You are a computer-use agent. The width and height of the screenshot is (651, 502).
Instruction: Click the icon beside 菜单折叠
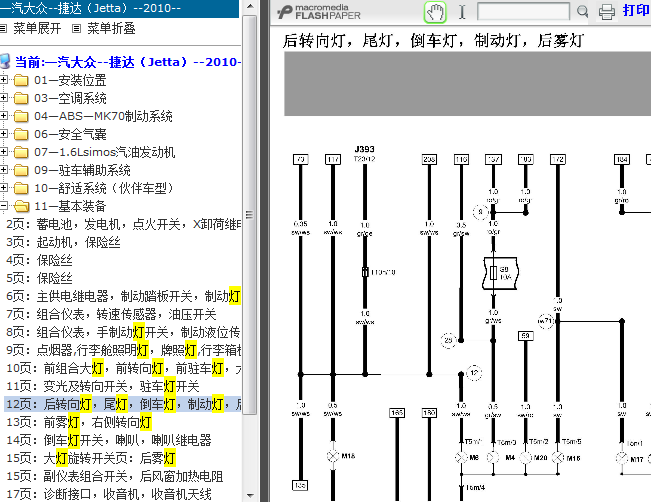[x=76, y=29]
